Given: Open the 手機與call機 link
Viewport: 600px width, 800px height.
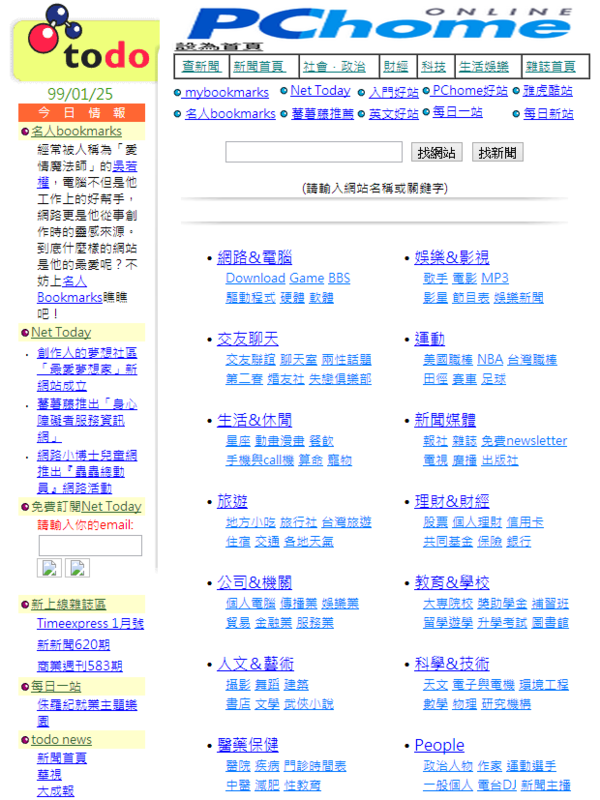Looking at the screenshot, I should coord(260,460).
